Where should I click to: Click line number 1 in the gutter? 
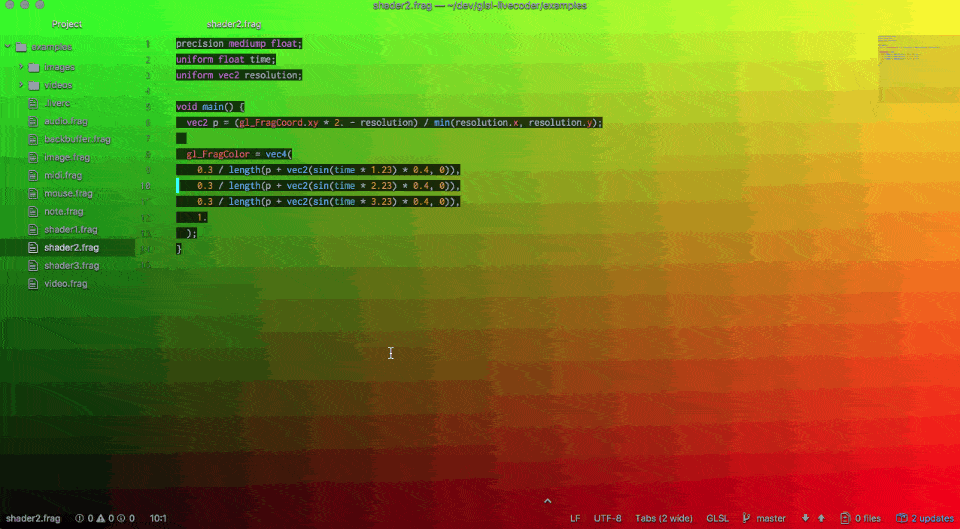(148, 44)
